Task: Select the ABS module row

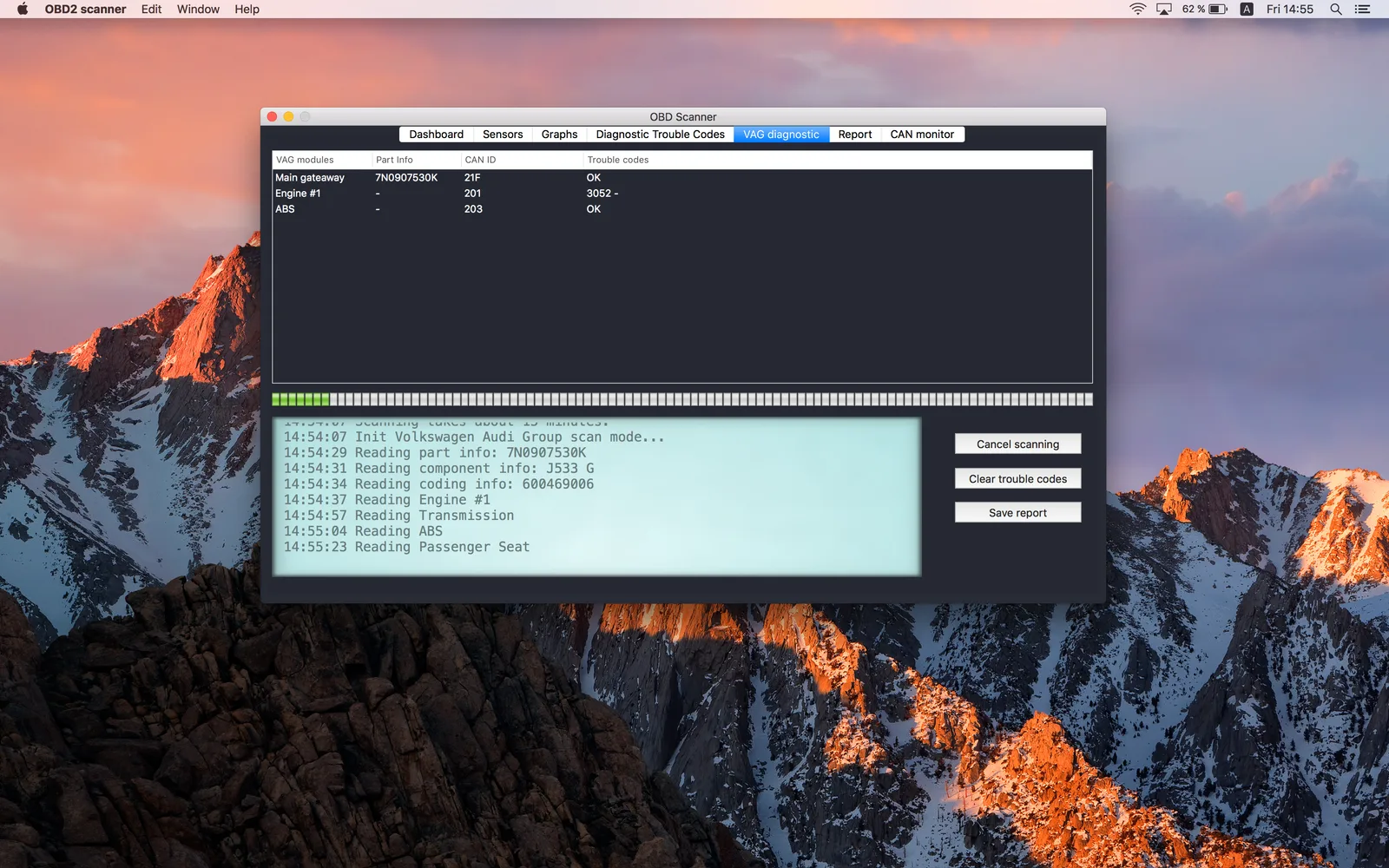Action: 682,208
